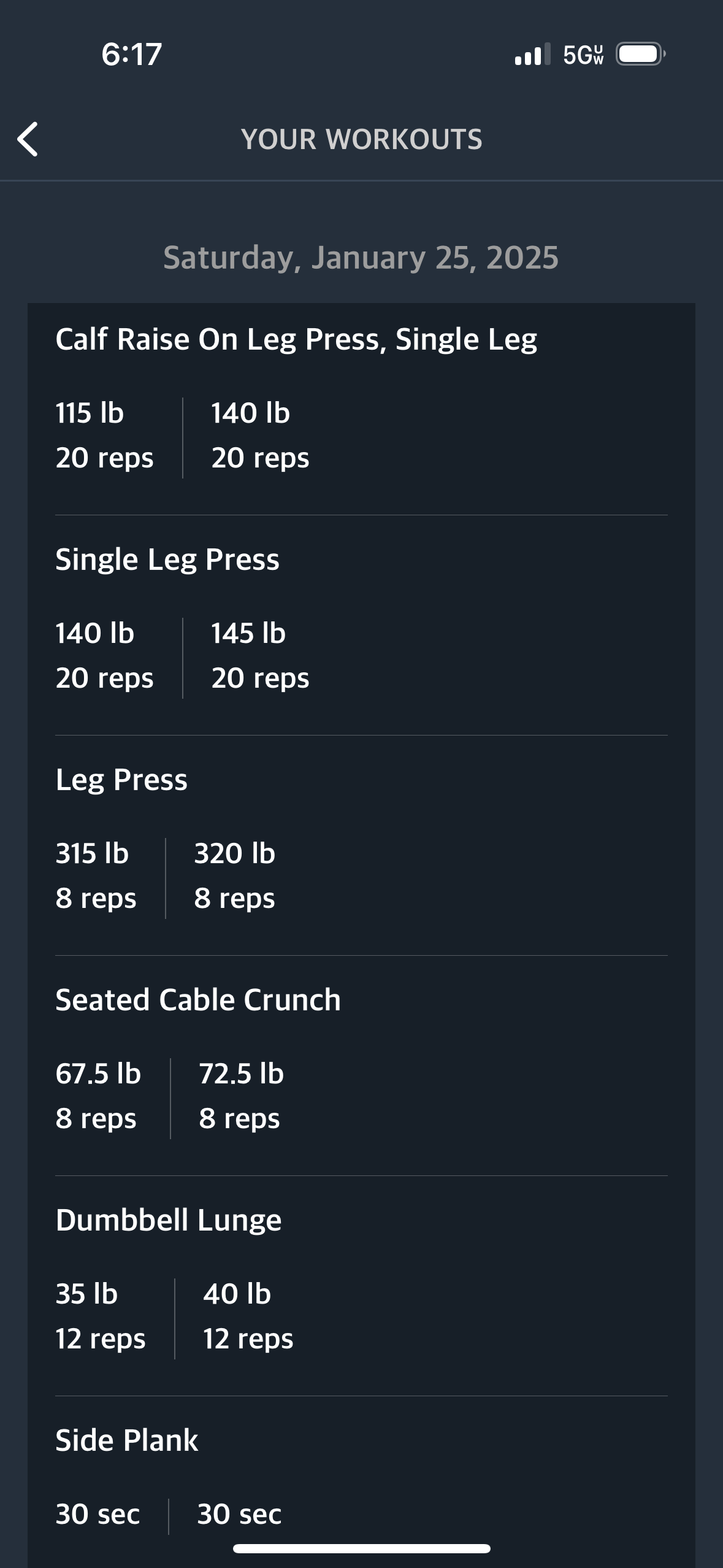The image size is (723, 1568).
Task: Select the 115 lb calf raise set
Action: click(x=104, y=435)
